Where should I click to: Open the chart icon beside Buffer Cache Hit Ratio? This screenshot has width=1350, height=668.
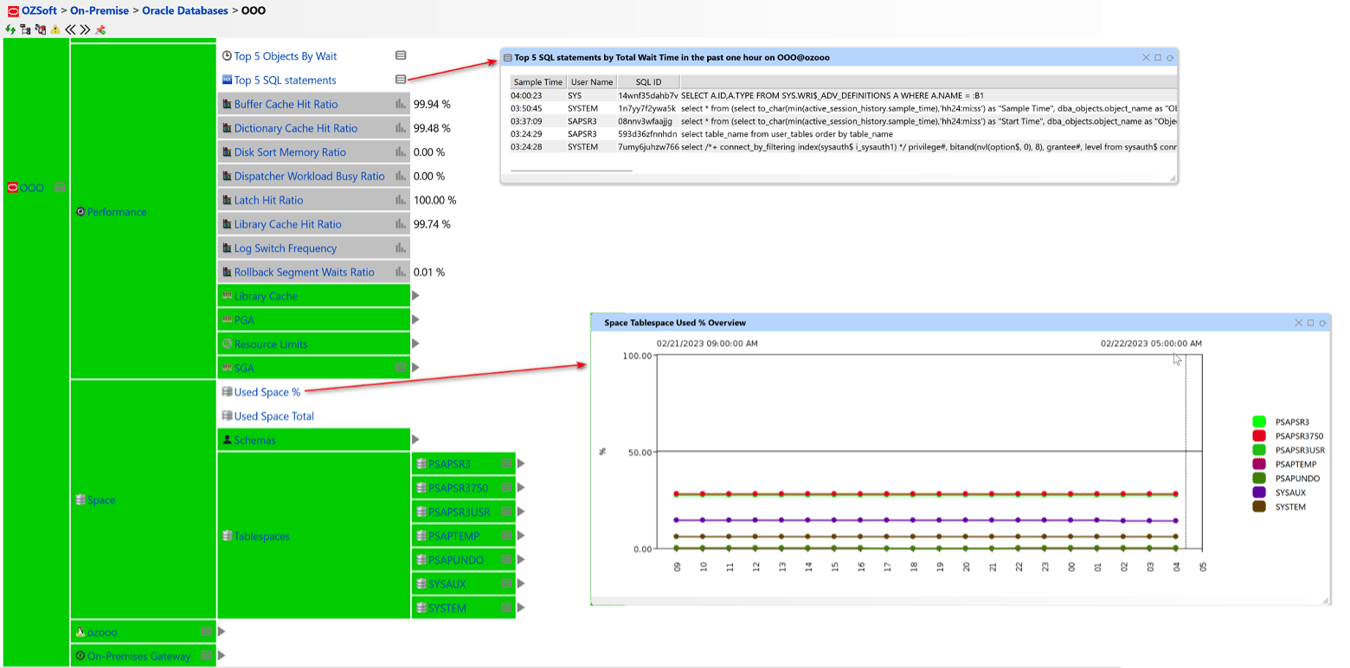(401, 104)
